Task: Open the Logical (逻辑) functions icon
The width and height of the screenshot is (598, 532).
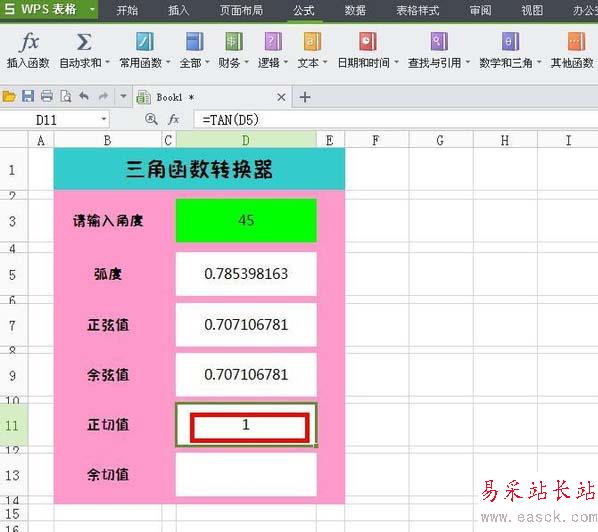Action: [x=273, y=42]
